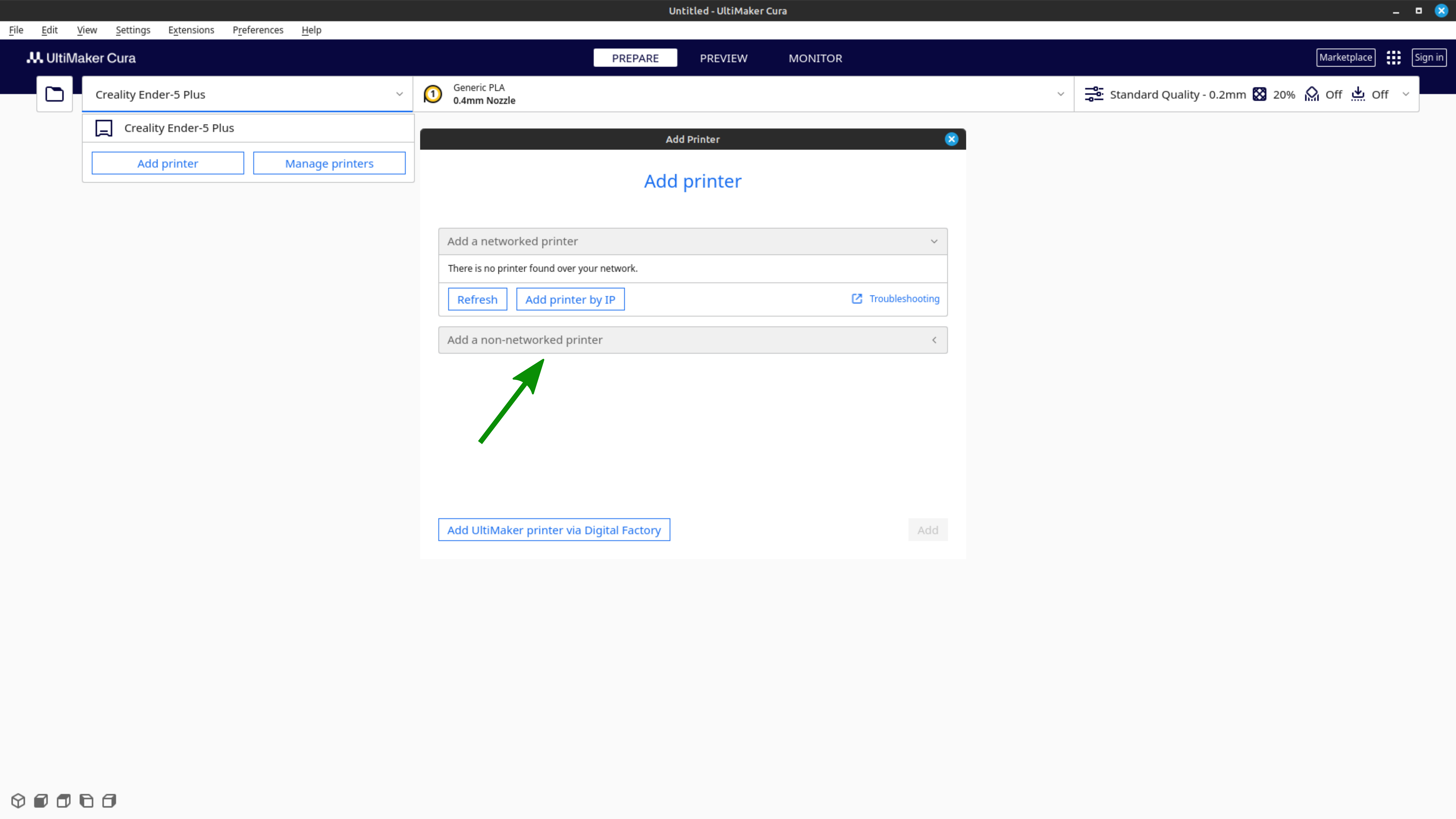Click the Troubleshooting external link icon
1456x819 pixels.
point(857,298)
